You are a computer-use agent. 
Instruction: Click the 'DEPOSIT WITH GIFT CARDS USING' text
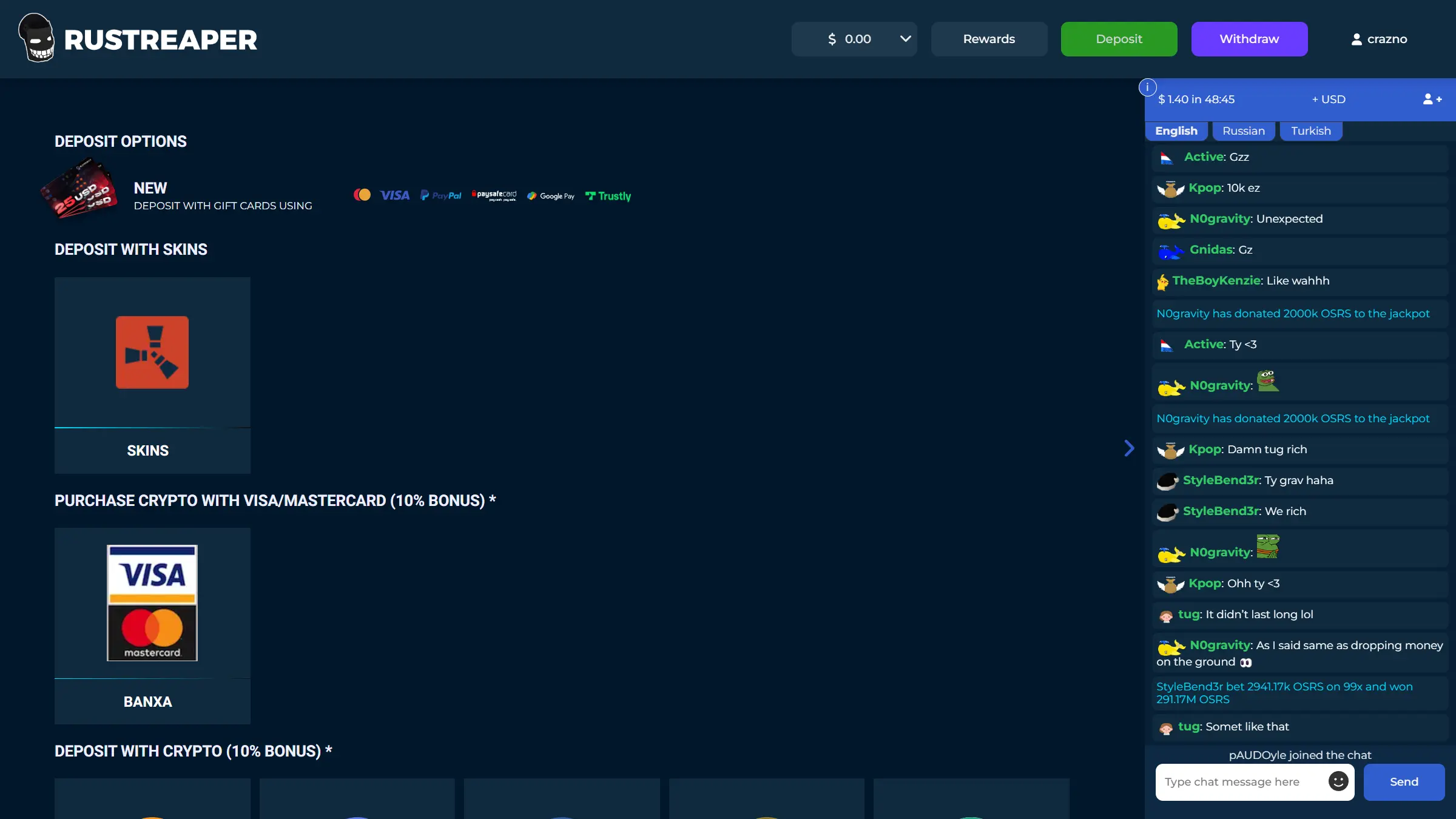(x=223, y=206)
